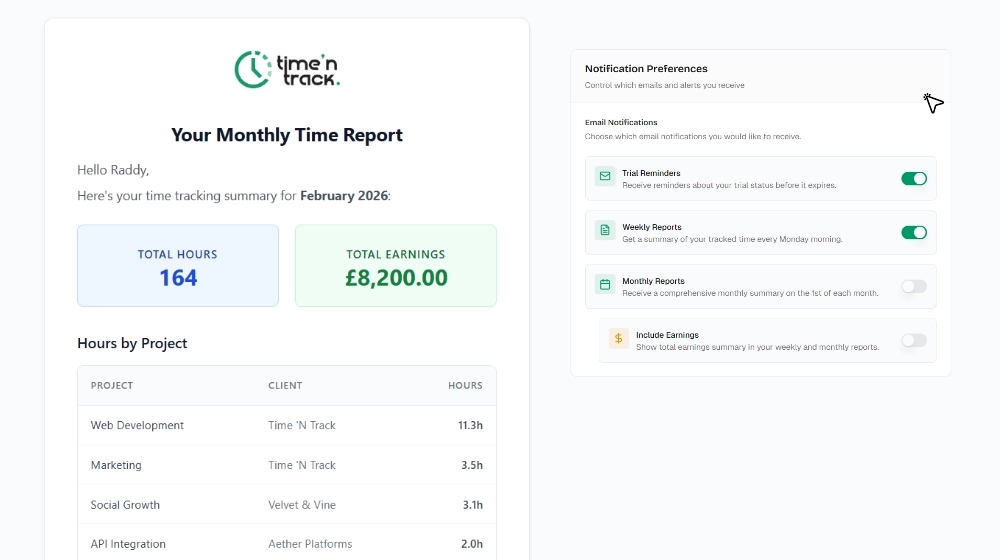The height and width of the screenshot is (560, 1000).
Task: Click the Aether Platforms client cell
Action: coord(310,544)
